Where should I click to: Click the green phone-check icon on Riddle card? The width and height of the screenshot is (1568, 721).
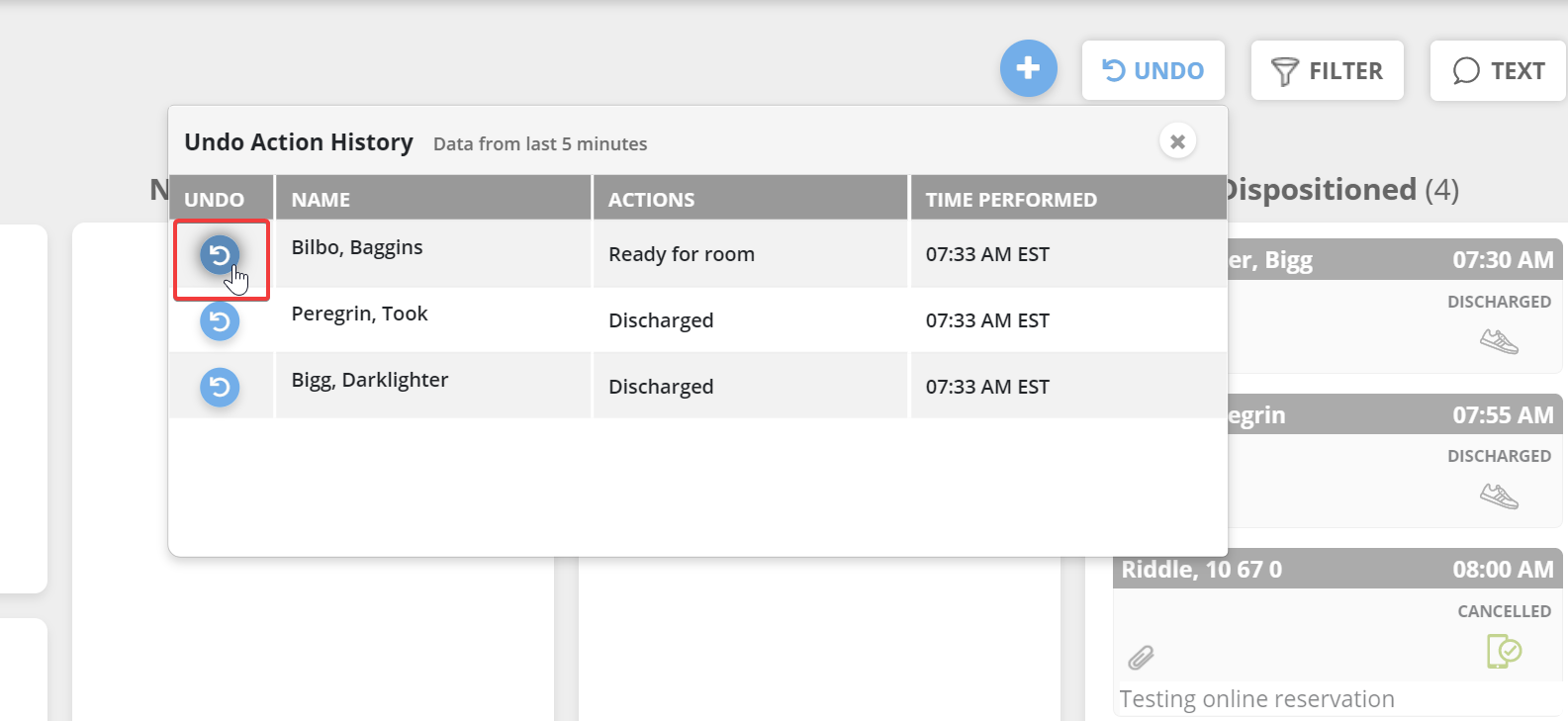[1504, 651]
